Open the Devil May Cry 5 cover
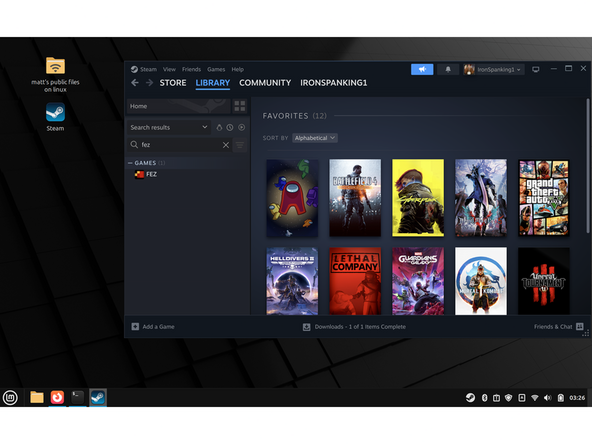 point(481,198)
